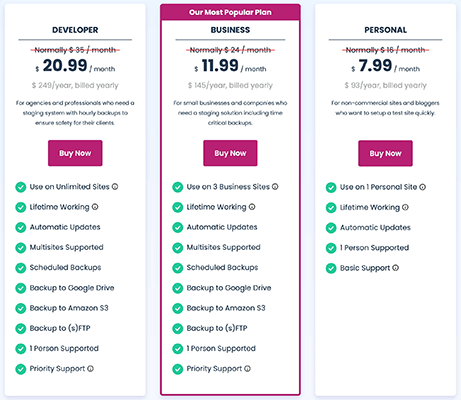Viewport: 461px width, 400px height.
Task: Click info icon next to Developer Lifetime Working
Action: [x=95, y=207]
